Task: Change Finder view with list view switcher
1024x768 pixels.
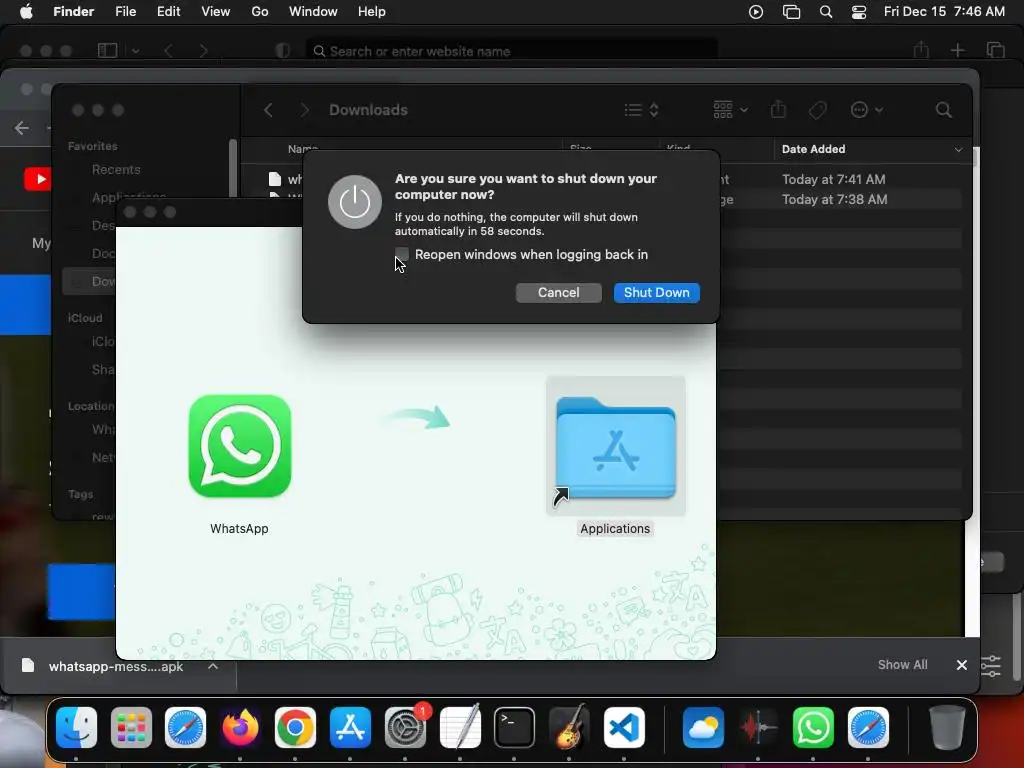Action: (x=641, y=110)
